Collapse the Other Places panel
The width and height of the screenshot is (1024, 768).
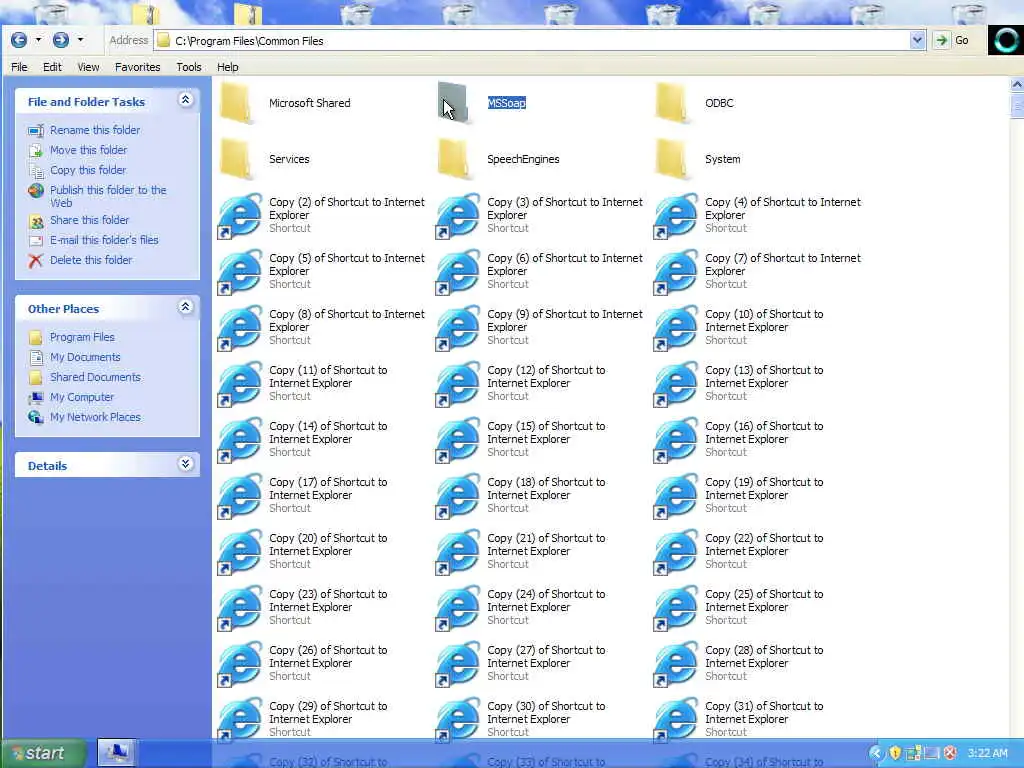pyautogui.click(x=185, y=307)
